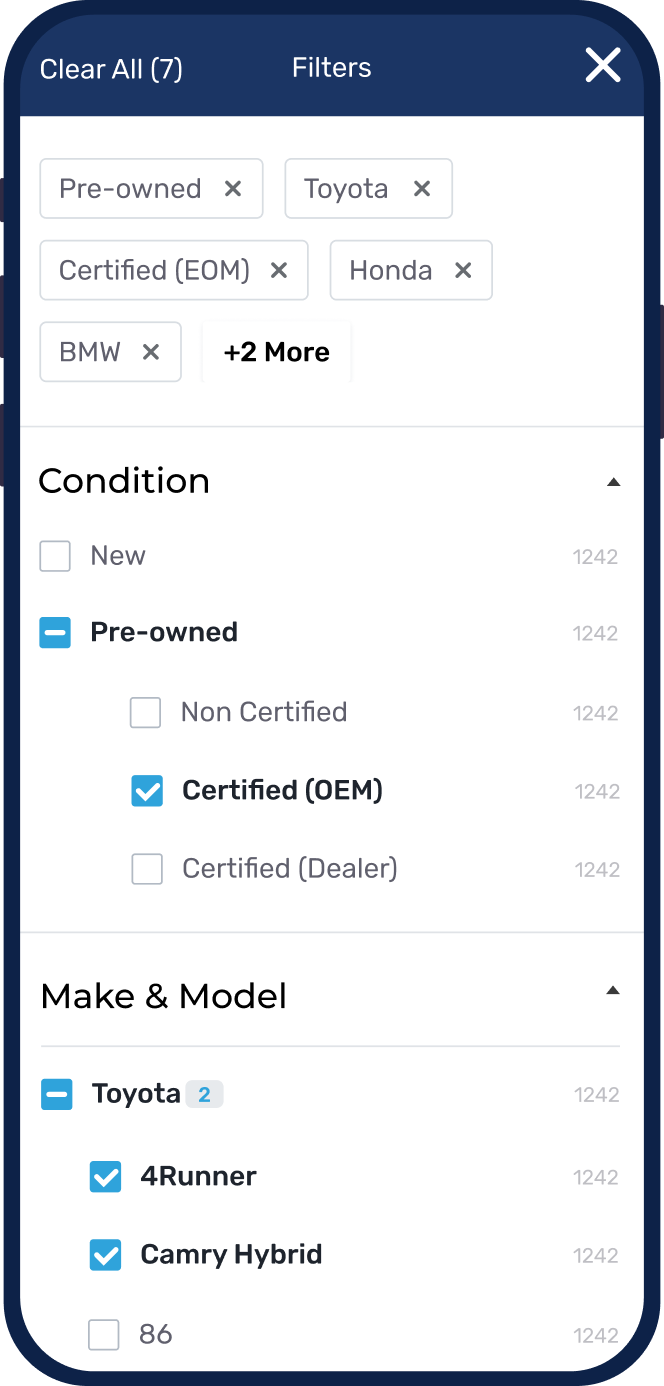Viewport: 664px width, 1386px height.
Task: Enable the Non Certified checkbox
Action: click(146, 713)
